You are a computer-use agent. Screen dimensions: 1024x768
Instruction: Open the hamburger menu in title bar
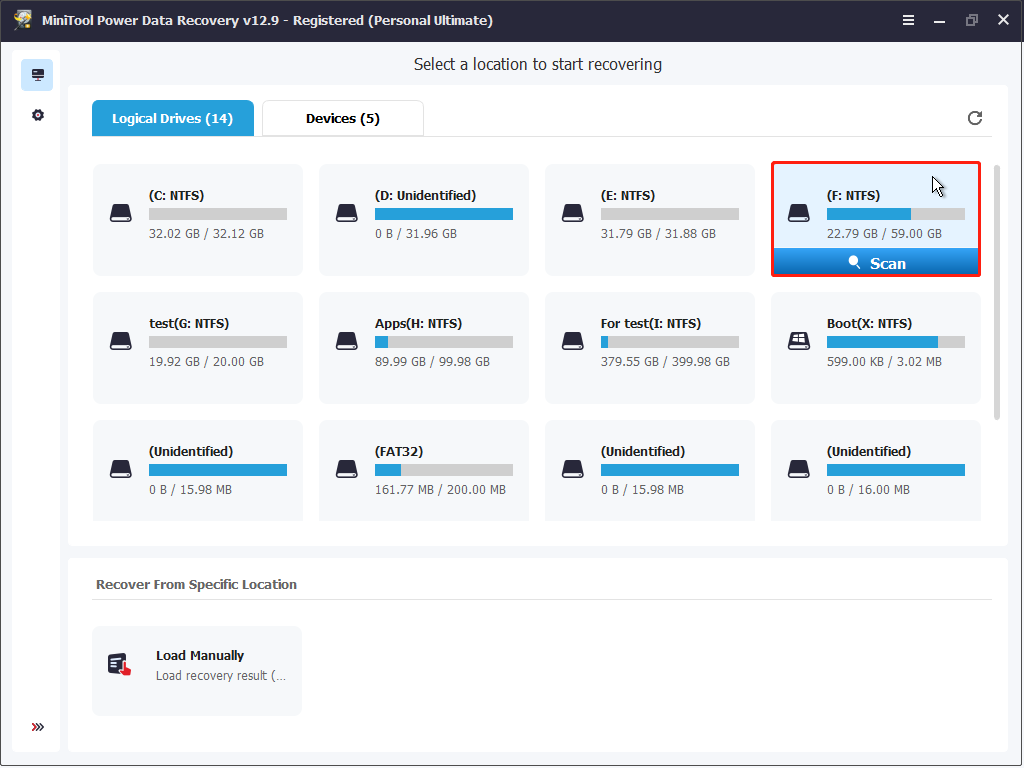pos(908,20)
